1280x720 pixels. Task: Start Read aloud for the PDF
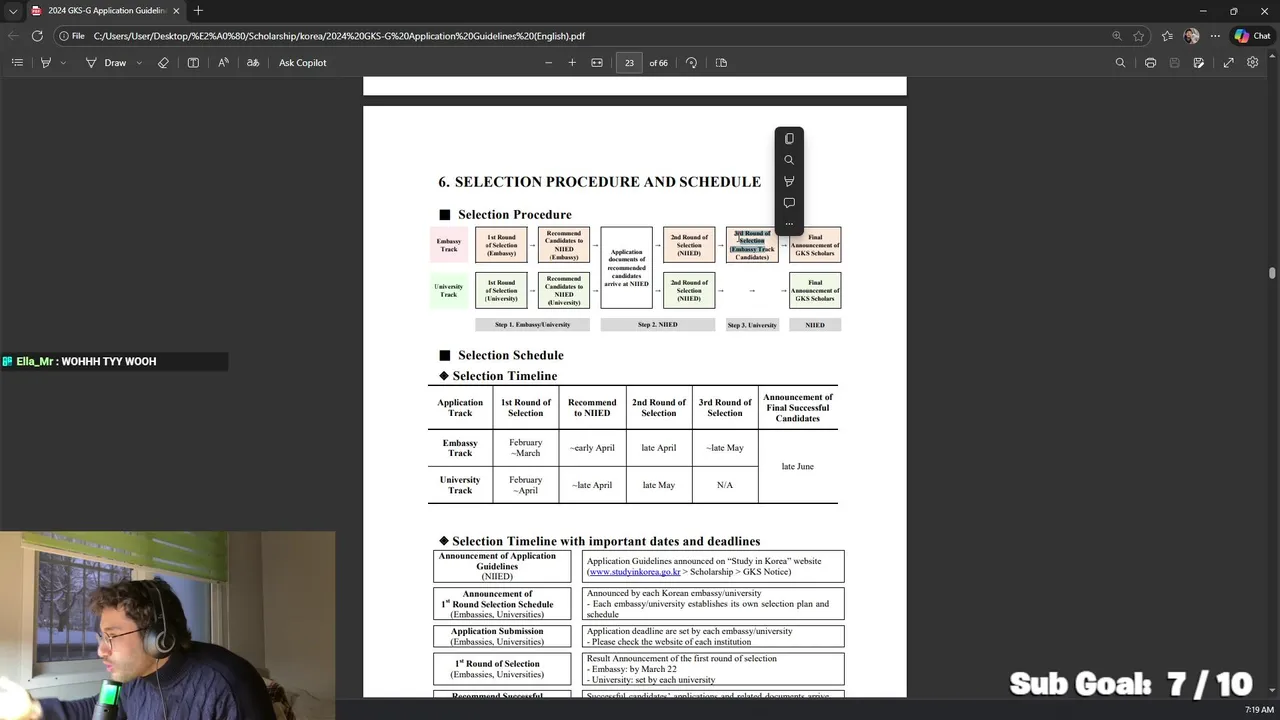pyautogui.click(x=223, y=62)
